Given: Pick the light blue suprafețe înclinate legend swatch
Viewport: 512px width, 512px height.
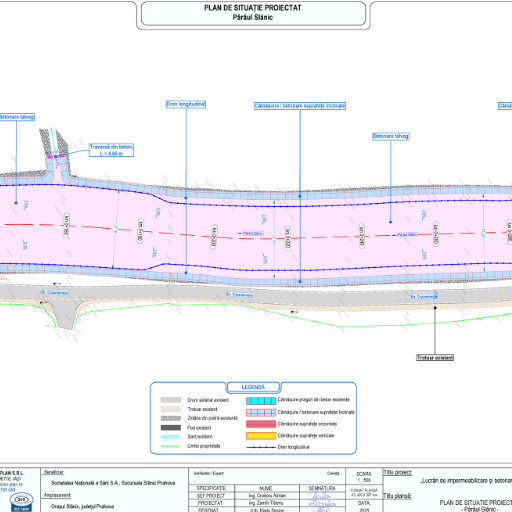Looking at the screenshot, I should [x=261, y=413].
